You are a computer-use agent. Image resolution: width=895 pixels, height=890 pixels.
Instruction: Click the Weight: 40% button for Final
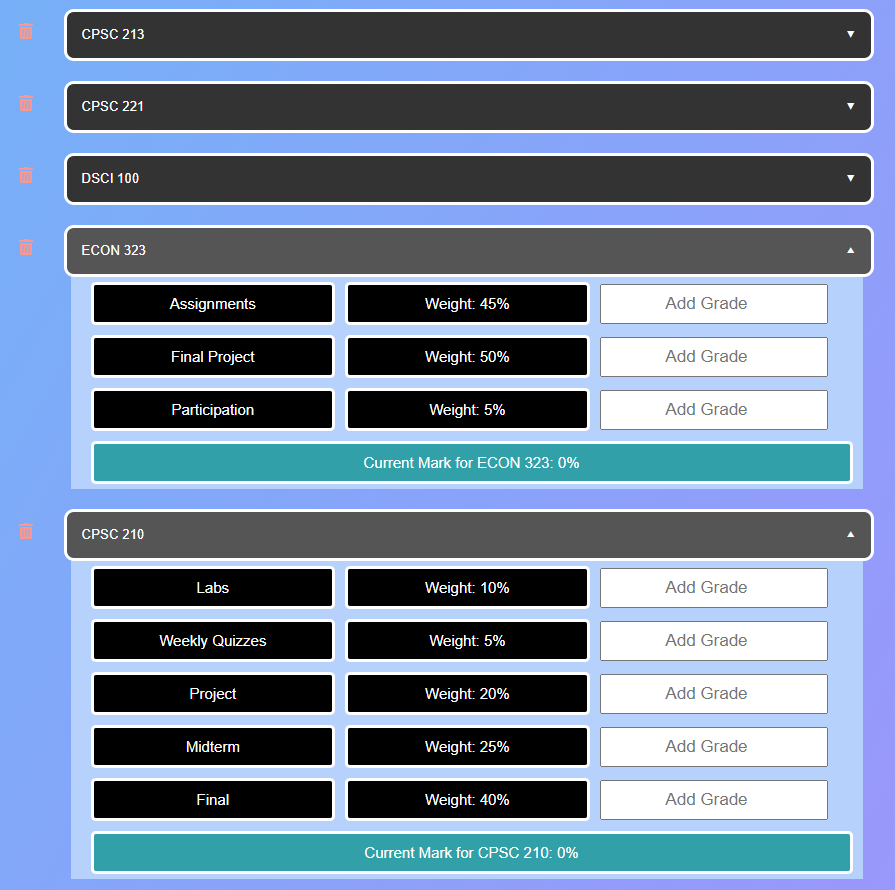(x=467, y=799)
